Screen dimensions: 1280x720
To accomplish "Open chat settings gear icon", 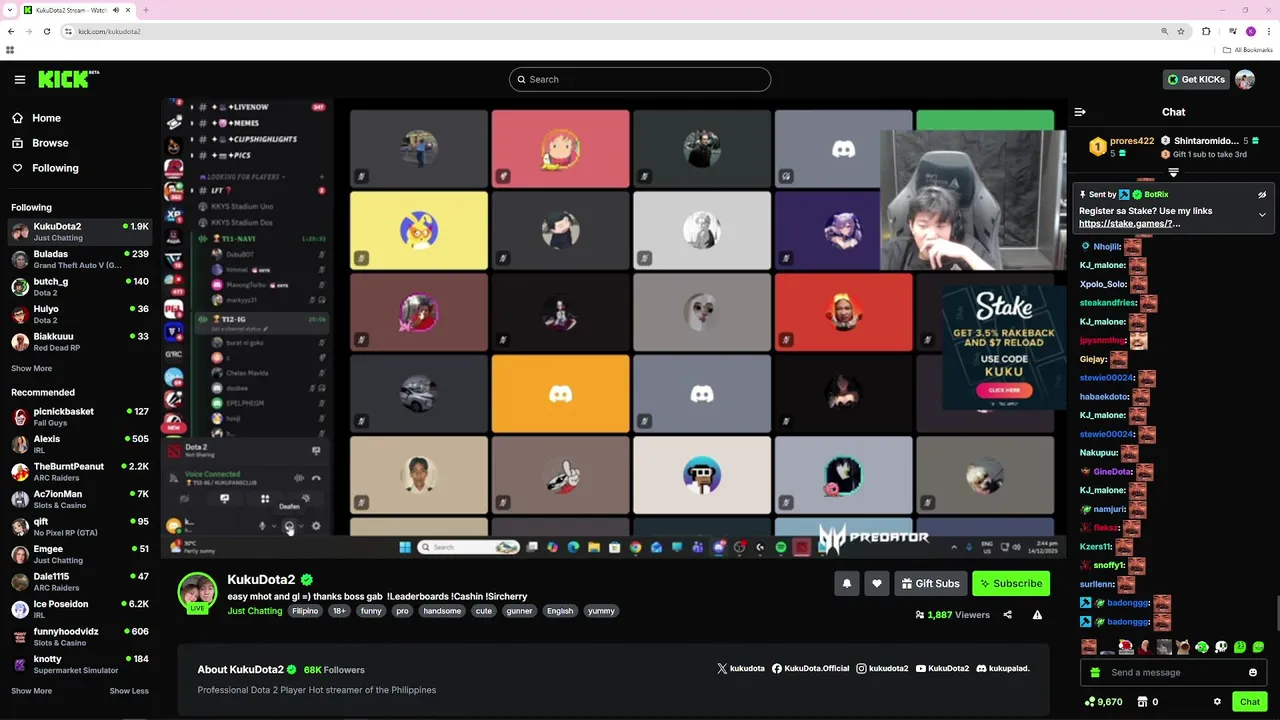I will (x=1217, y=702).
